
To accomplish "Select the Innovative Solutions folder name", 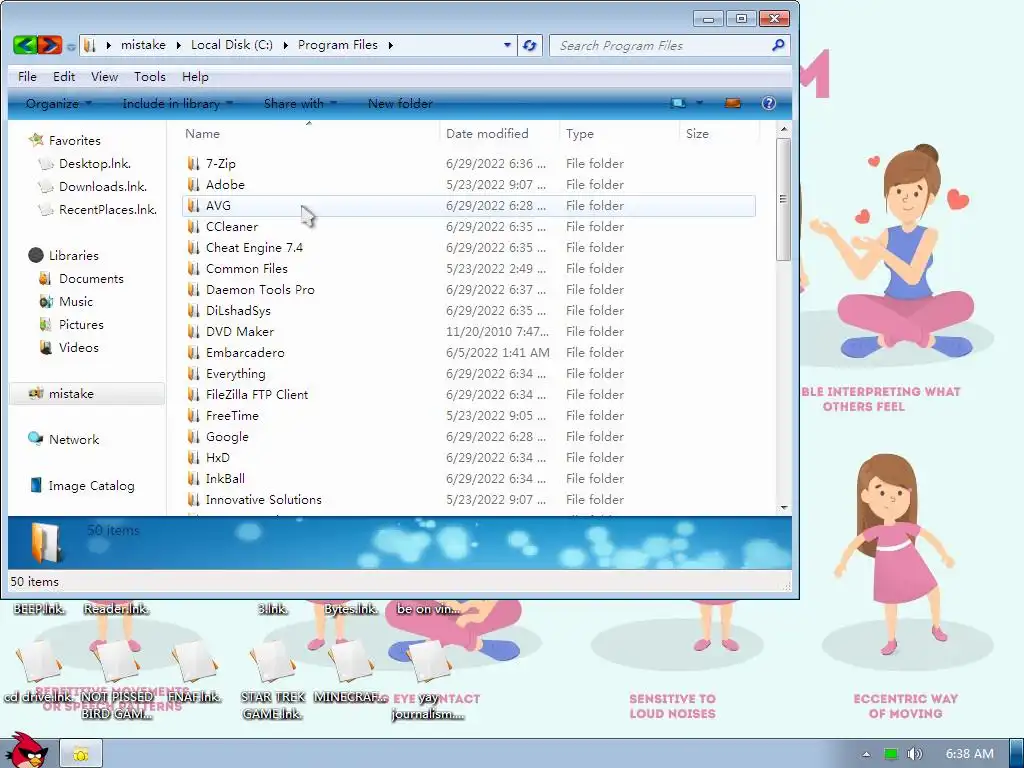I will point(264,500).
